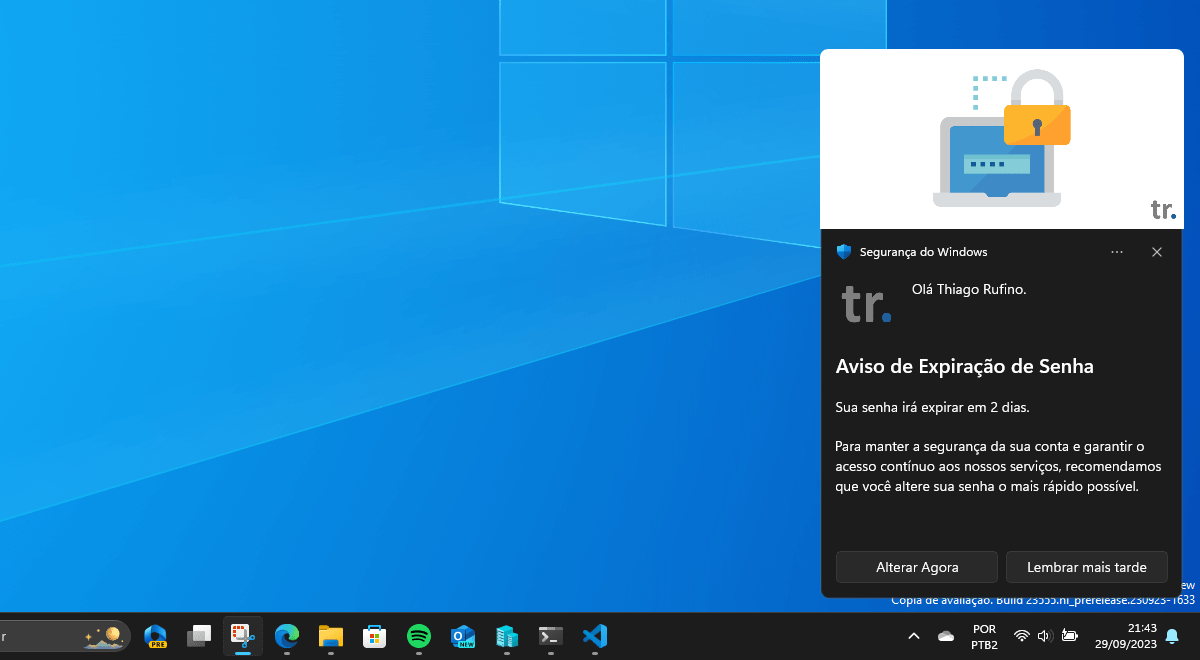Click the blue buildings app taskbar icon
The width and height of the screenshot is (1200, 660).
pos(507,636)
